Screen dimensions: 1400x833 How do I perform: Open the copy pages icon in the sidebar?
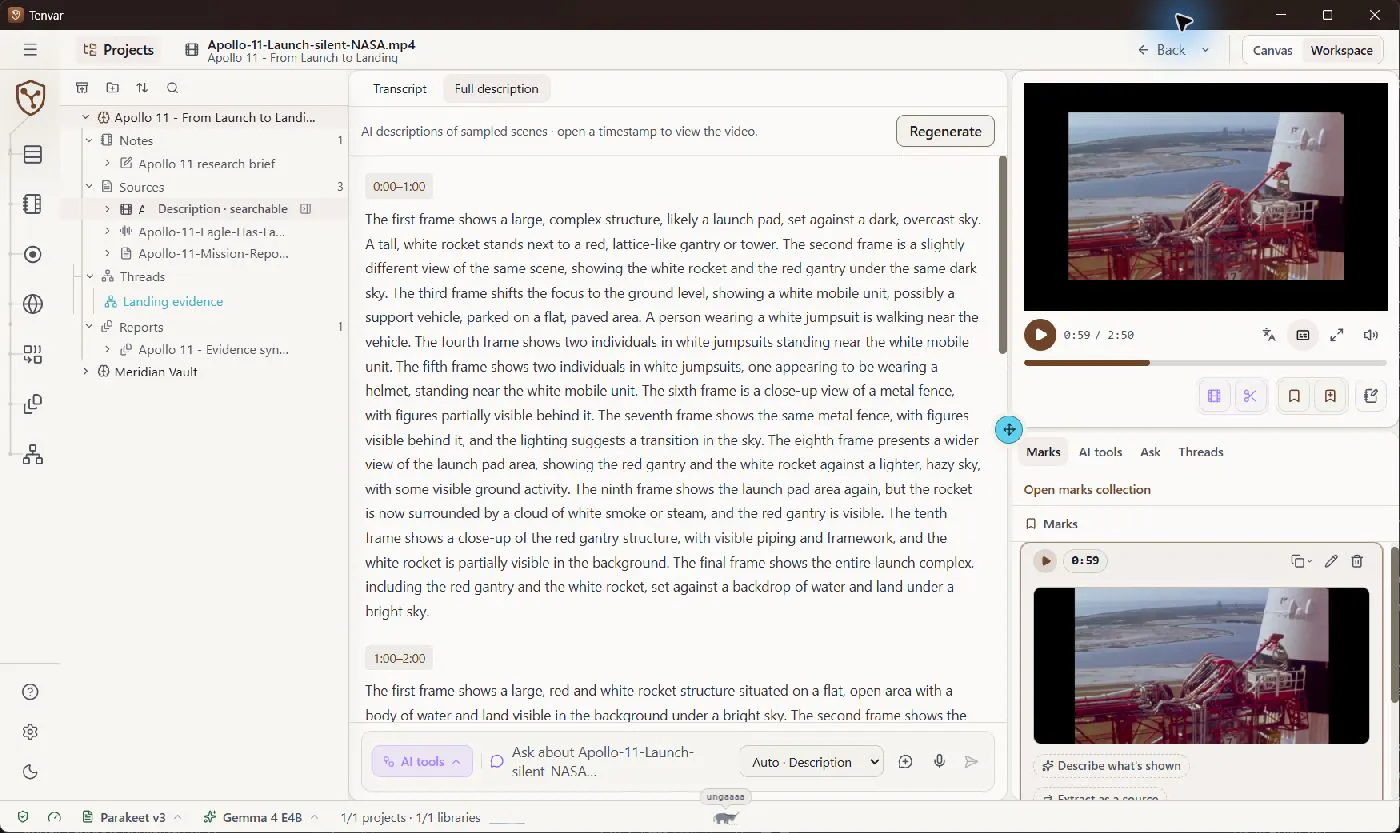32,404
